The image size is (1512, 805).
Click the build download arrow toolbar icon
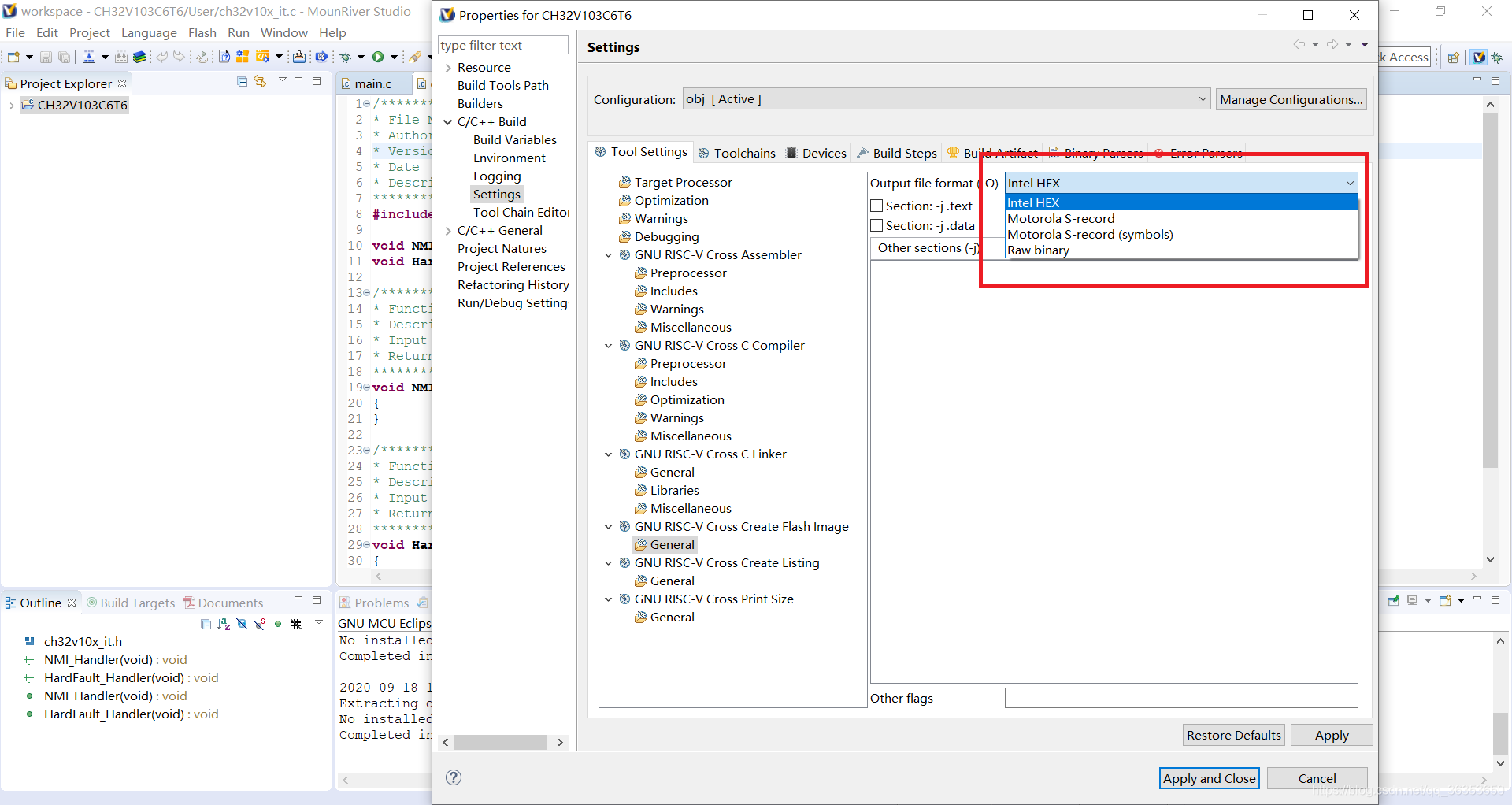[x=89, y=57]
